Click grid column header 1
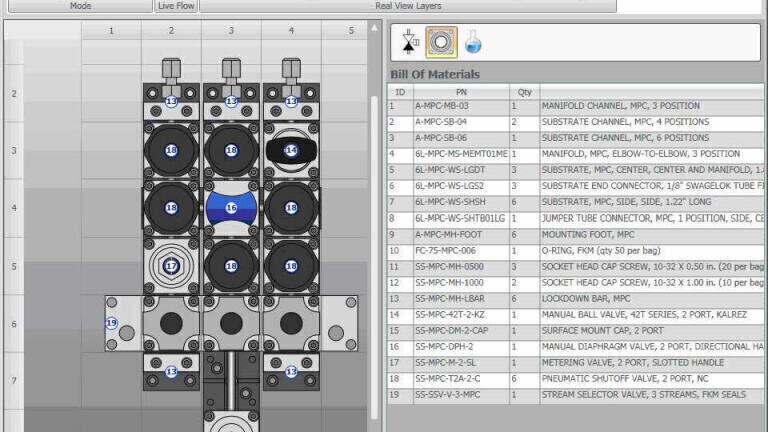This screenshot has height=432, width=768. pyautogui.click(x=111, y=30)
